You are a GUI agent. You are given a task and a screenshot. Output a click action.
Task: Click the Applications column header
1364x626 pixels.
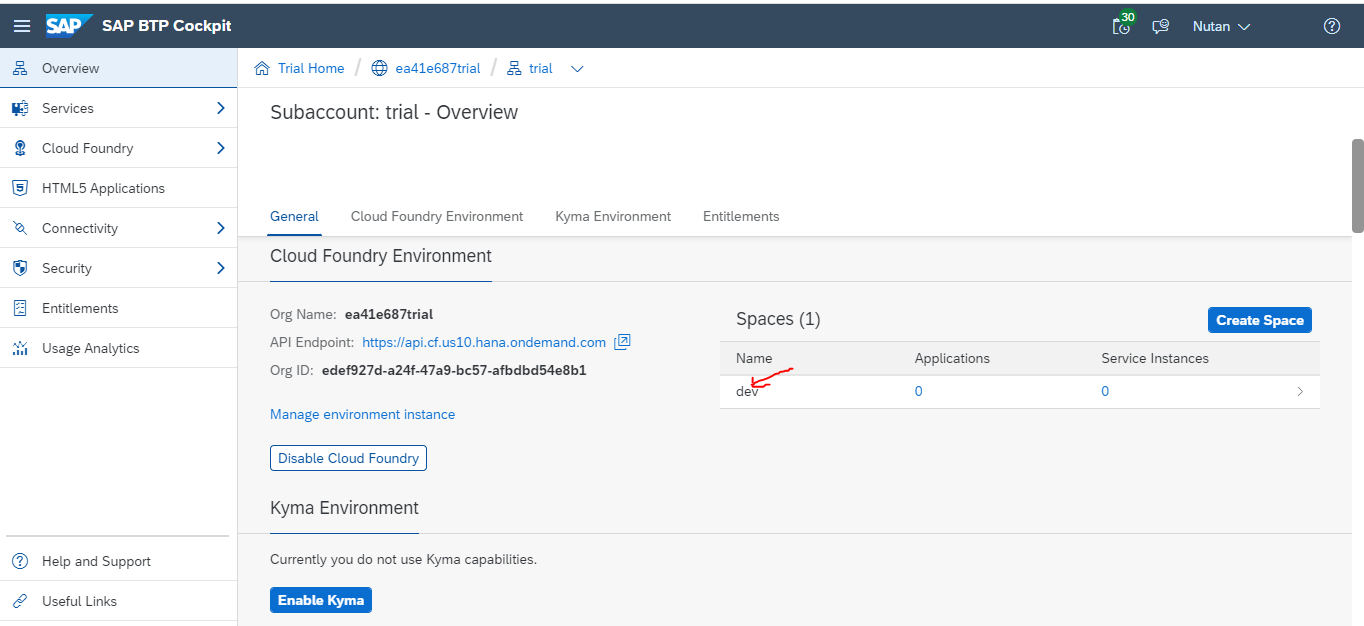(952, 358)
